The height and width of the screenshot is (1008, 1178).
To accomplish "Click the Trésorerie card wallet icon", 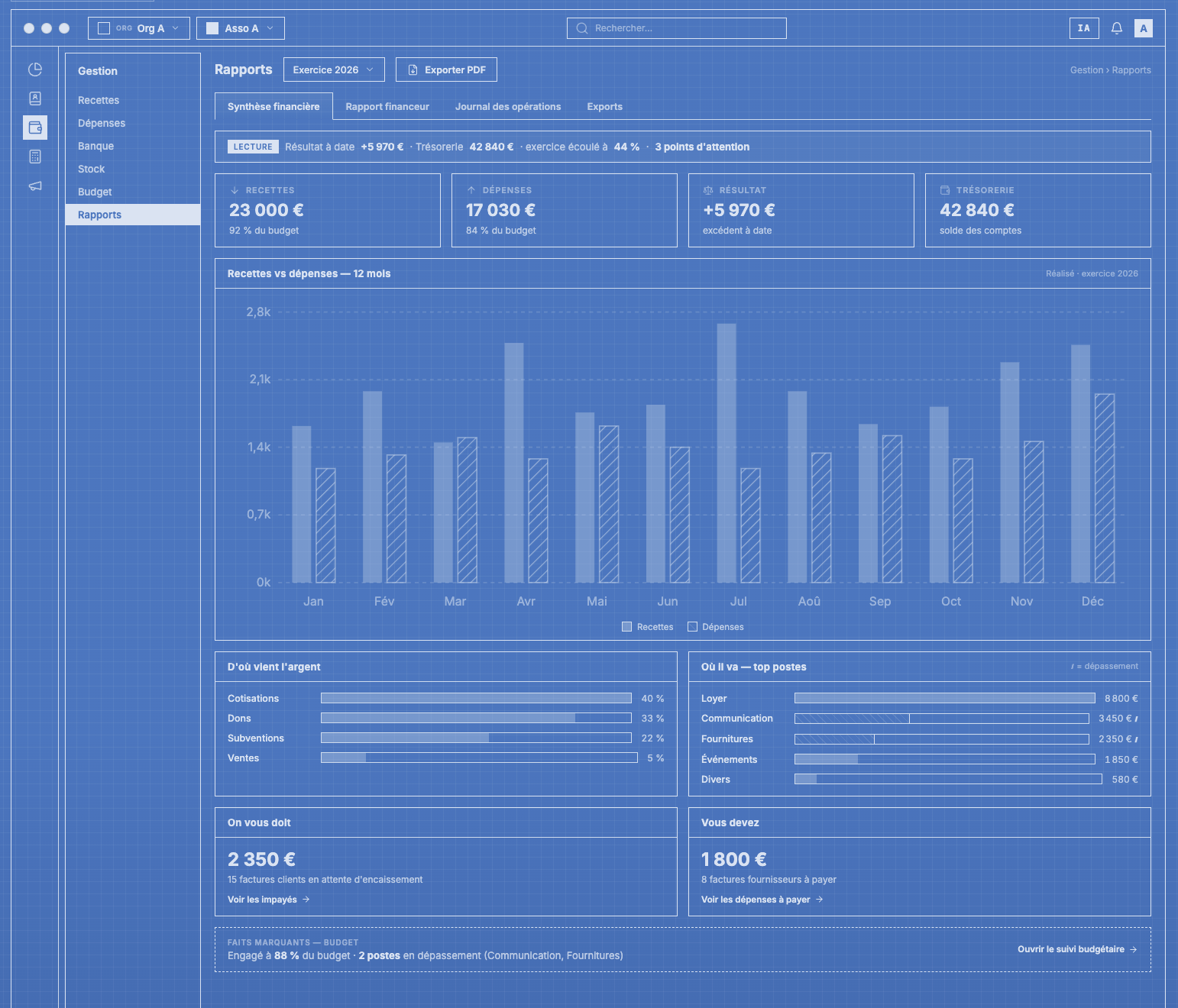I will [945, 190].
